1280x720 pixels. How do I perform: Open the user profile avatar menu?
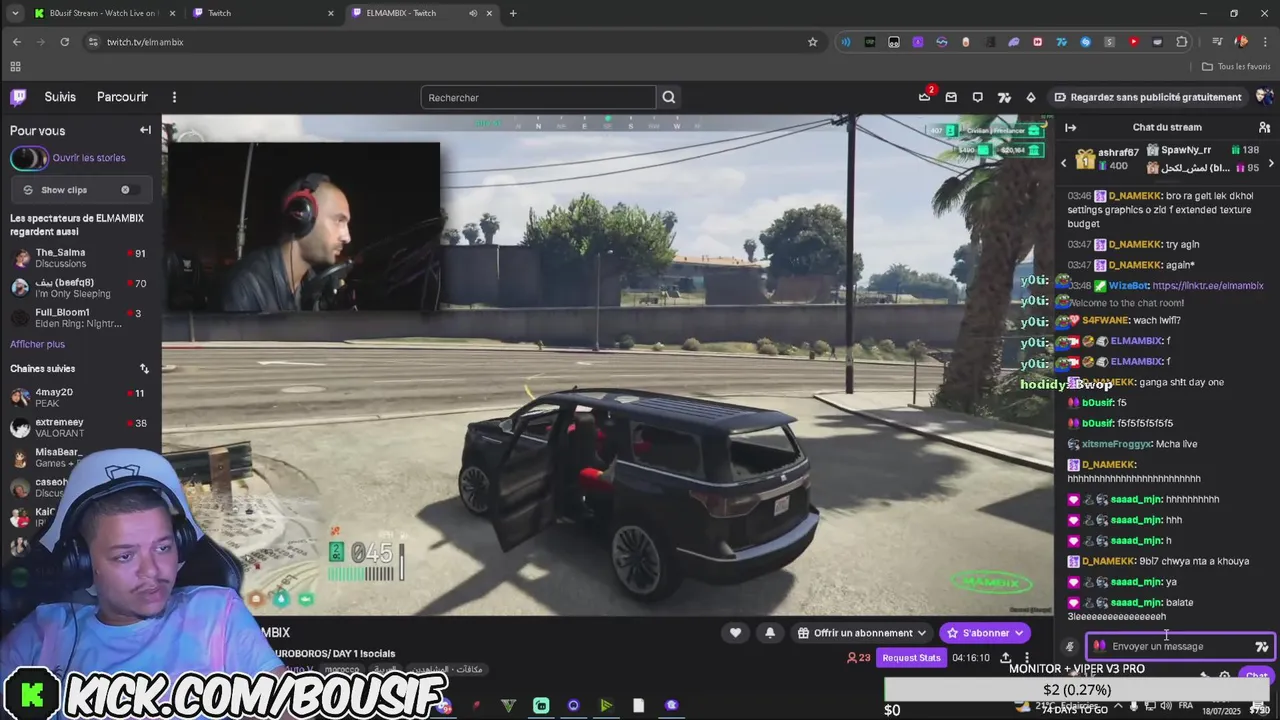click(x=1264, y=97)
